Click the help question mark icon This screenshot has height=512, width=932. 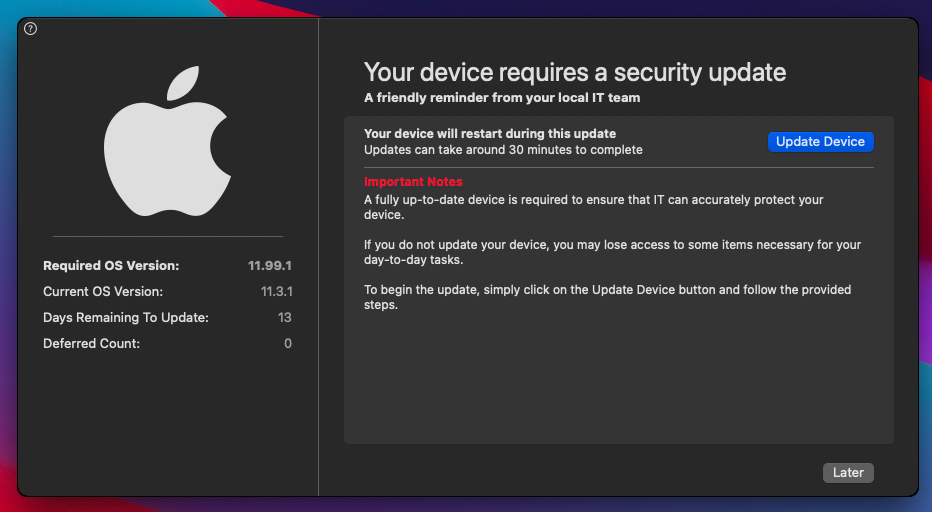[x=30, y=29]
